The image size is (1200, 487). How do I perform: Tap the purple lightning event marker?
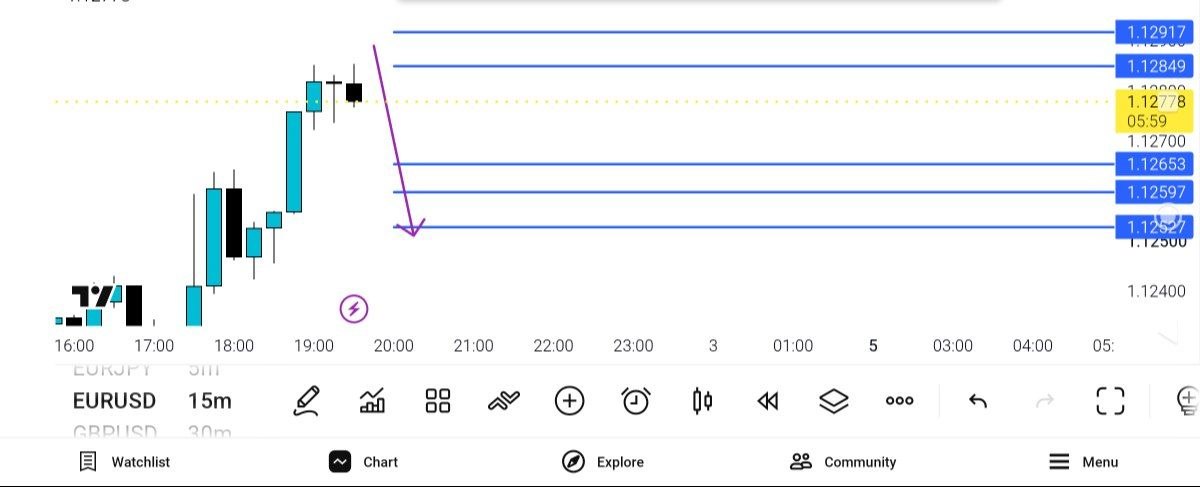click(x=354, y=309)
